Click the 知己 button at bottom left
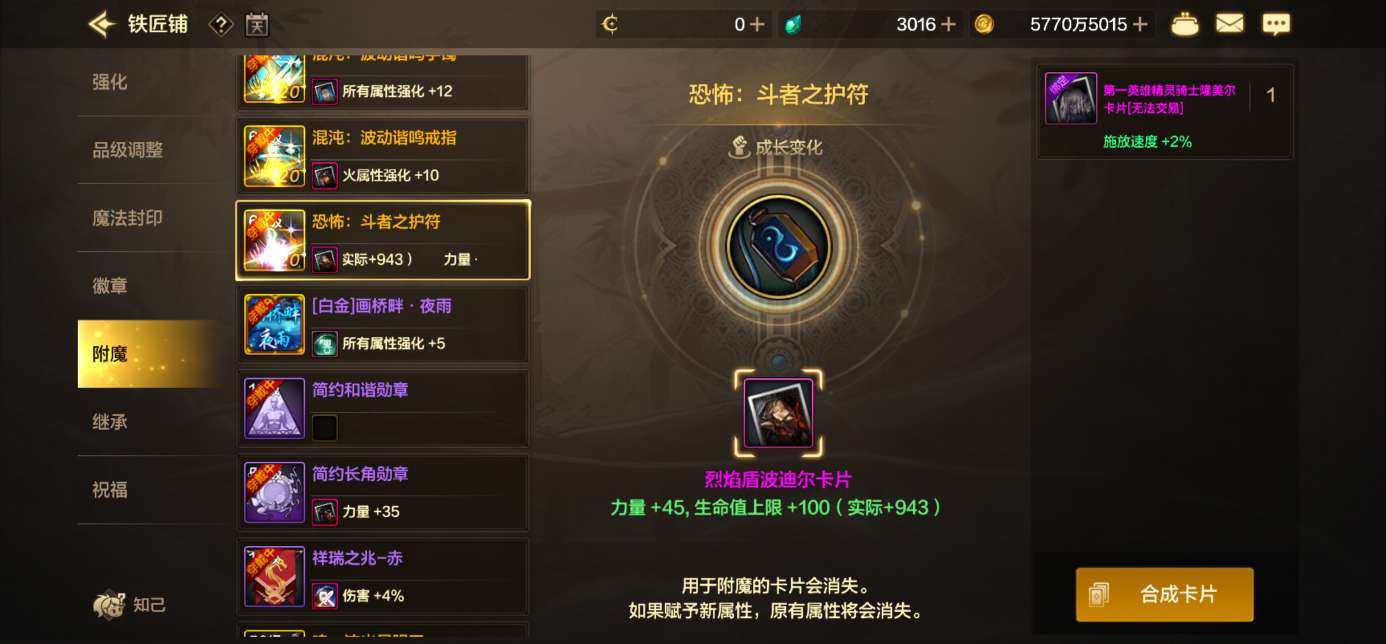The height and width of the screenshot is (644, 1386). tap(129, 604)
